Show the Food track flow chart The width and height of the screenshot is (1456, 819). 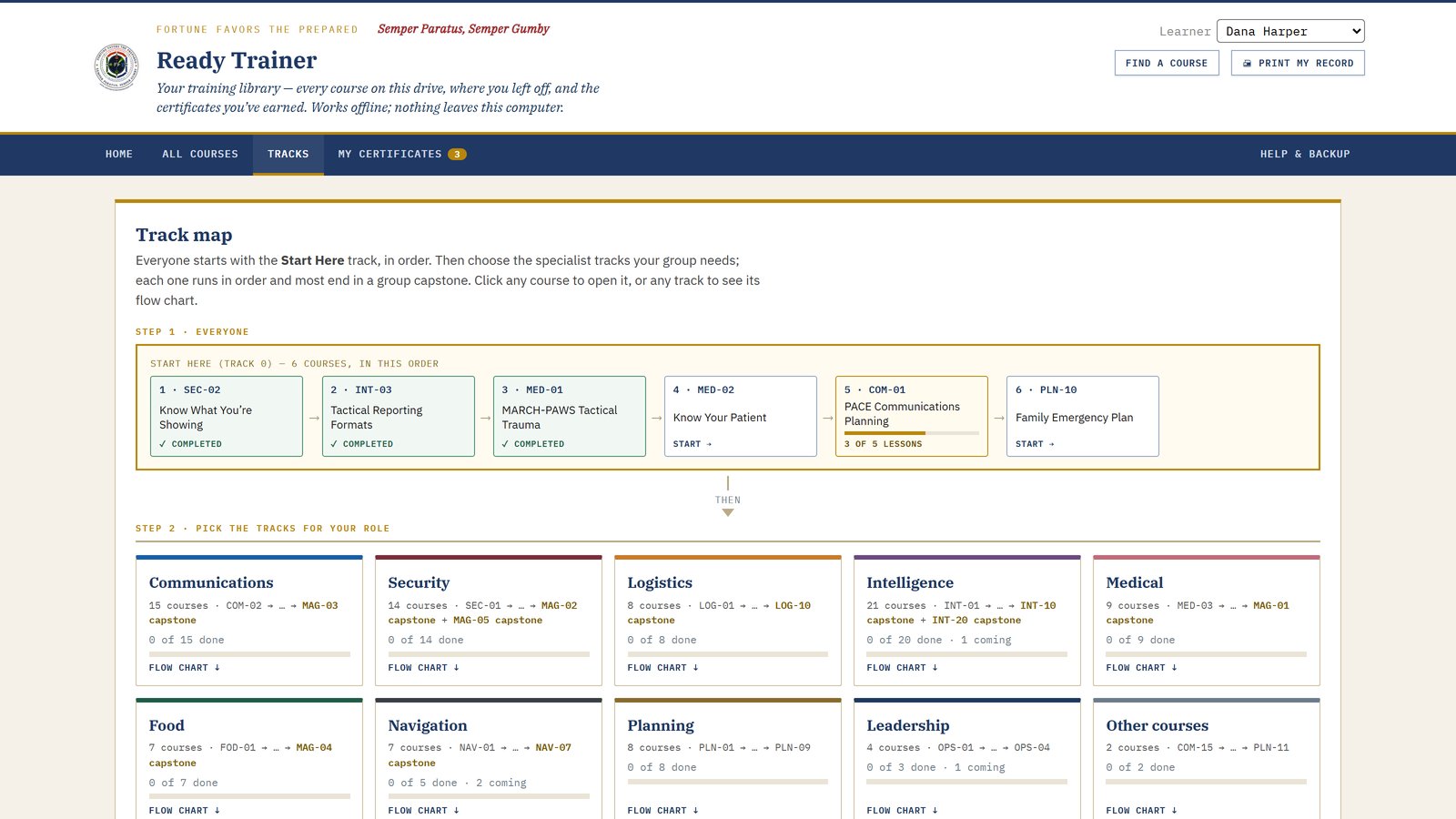click(x=185, y=811)
